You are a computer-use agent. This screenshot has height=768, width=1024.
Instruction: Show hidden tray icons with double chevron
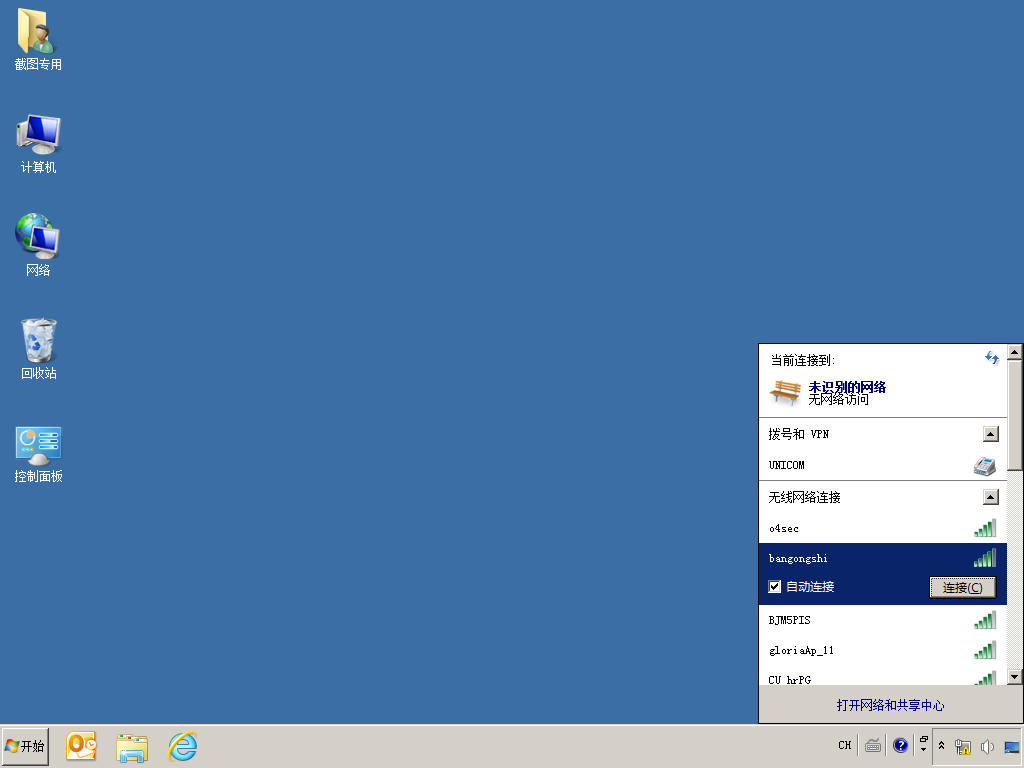click(x=941, y=745)
